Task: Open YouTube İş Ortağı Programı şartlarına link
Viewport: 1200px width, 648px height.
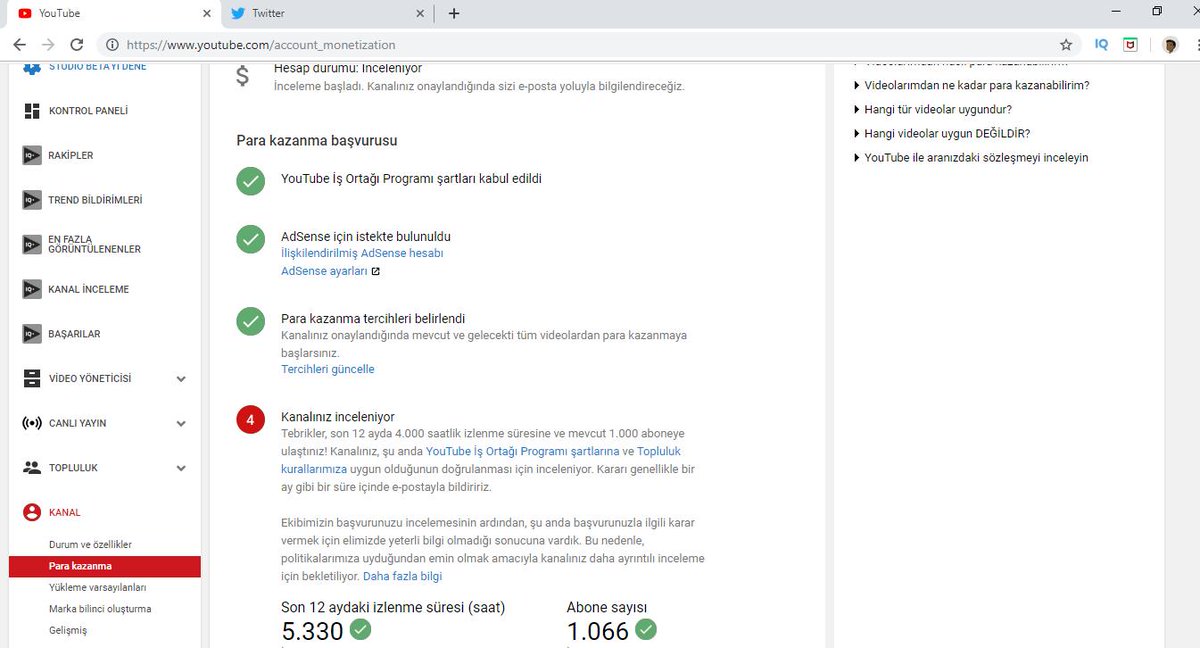Action: [x=522, y=451]
